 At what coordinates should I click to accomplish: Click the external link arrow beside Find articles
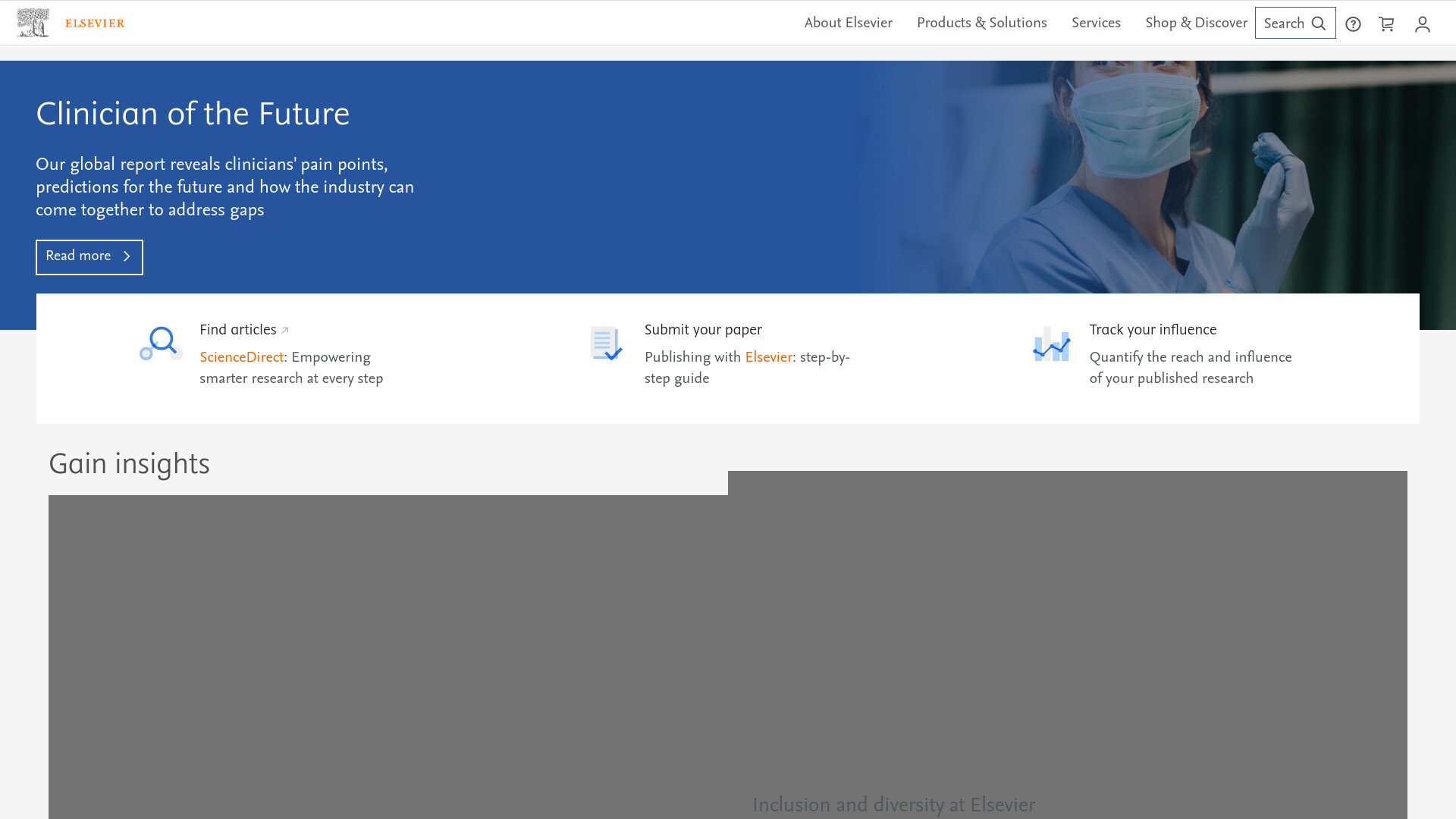click(x=285, y=331)
